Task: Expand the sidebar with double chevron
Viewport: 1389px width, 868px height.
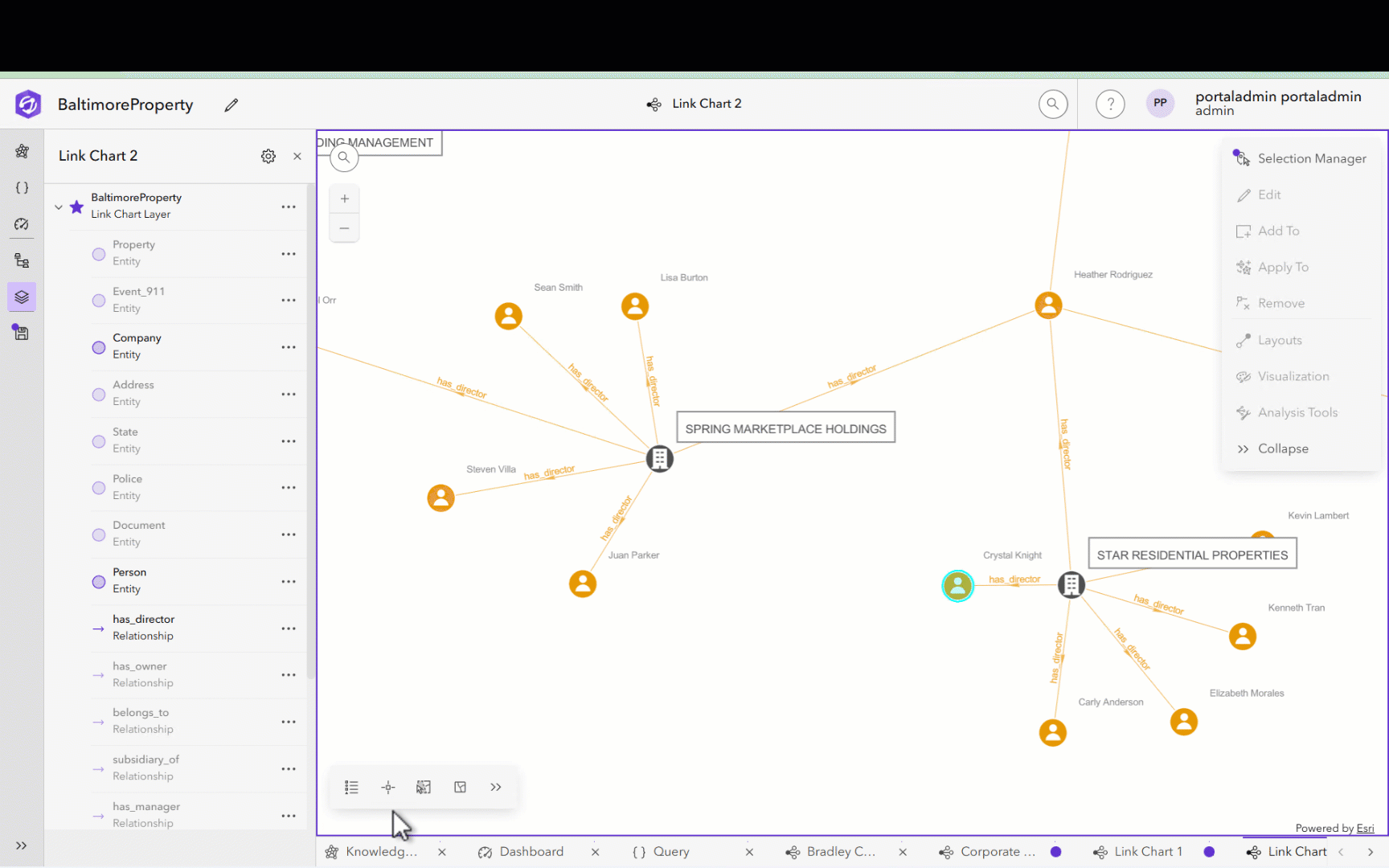Action: coord(22,845)
